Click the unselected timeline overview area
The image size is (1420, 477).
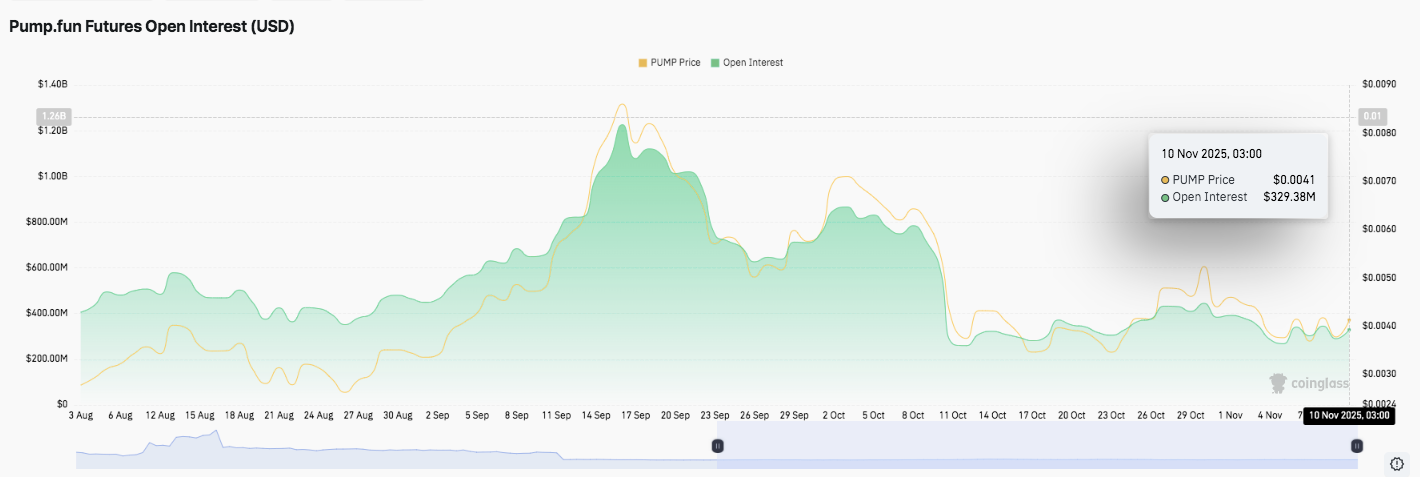(396, 446)
